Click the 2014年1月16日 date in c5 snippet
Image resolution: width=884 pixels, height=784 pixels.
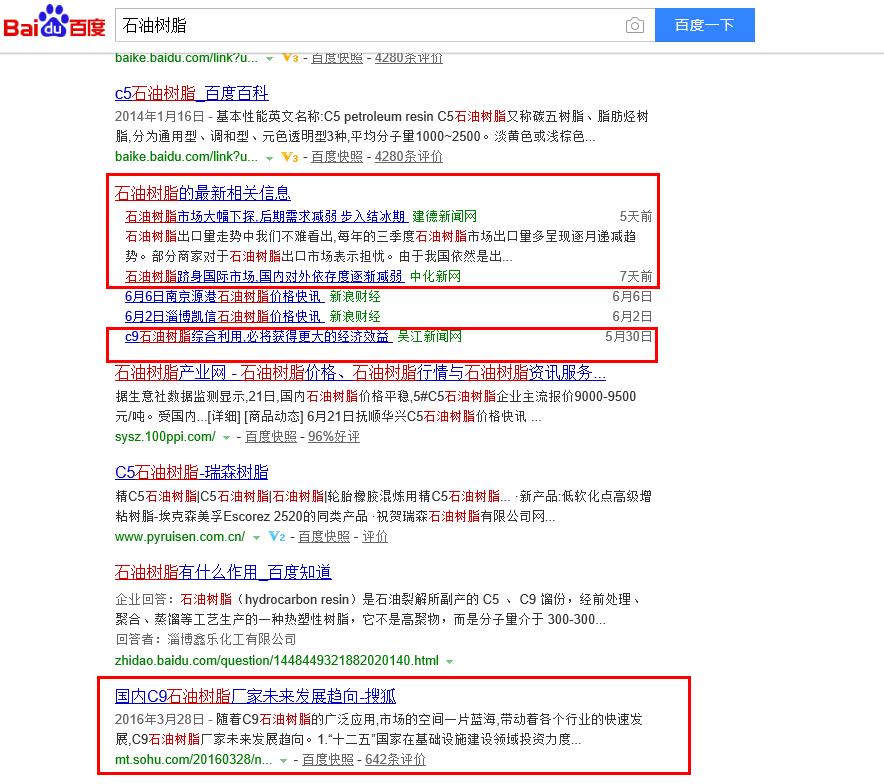click(160, 117)
